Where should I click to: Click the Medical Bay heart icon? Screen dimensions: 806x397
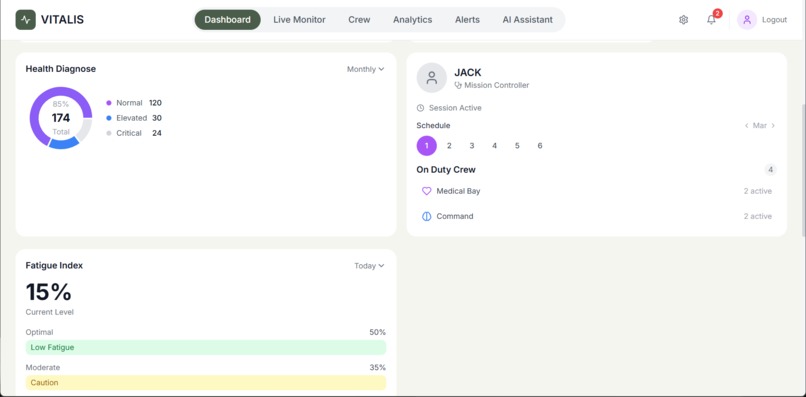[x=427, y=191]
